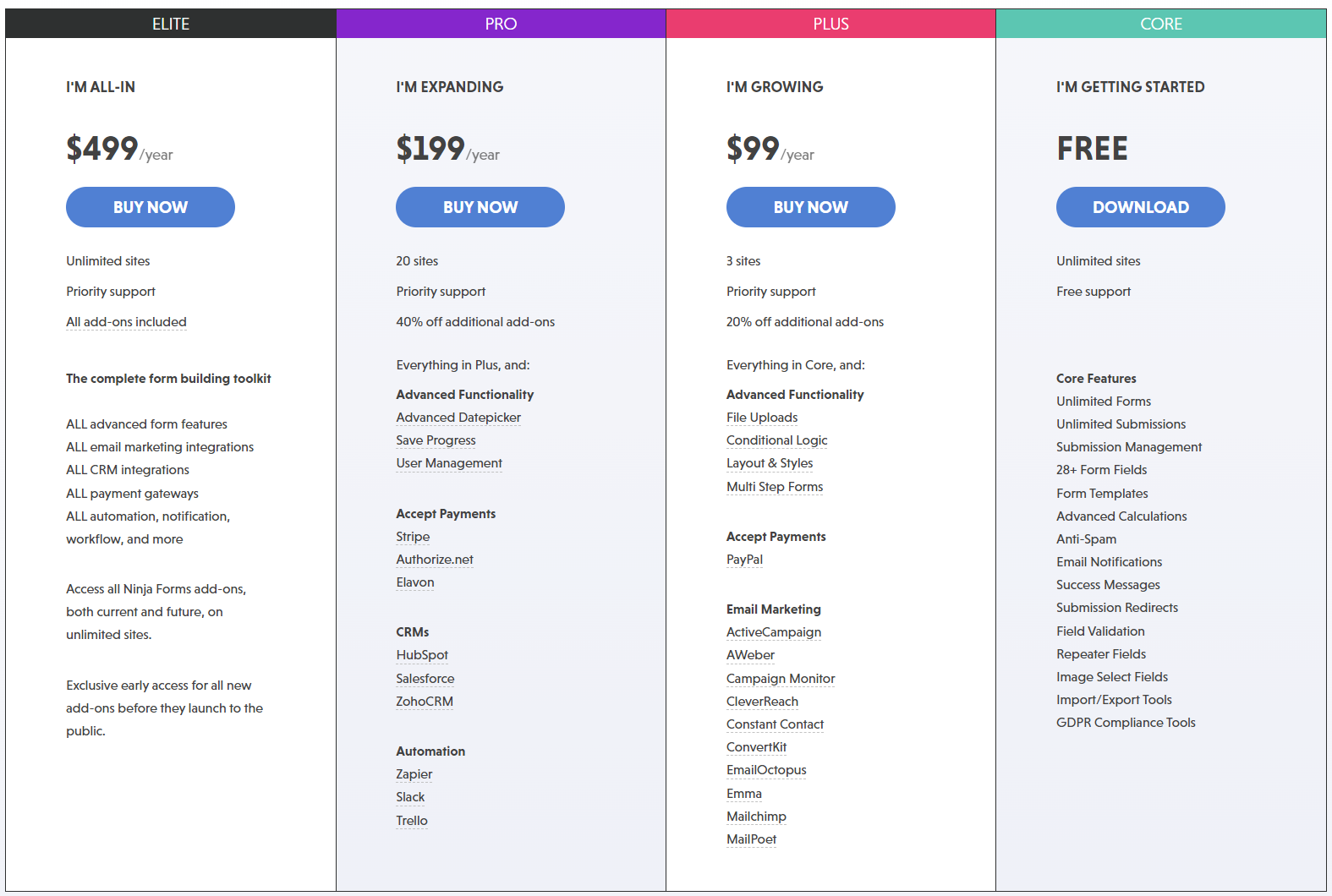This screenshot has height=896, width=1332.
Task: Open the User Management link
Action: (x=448, y=462)
